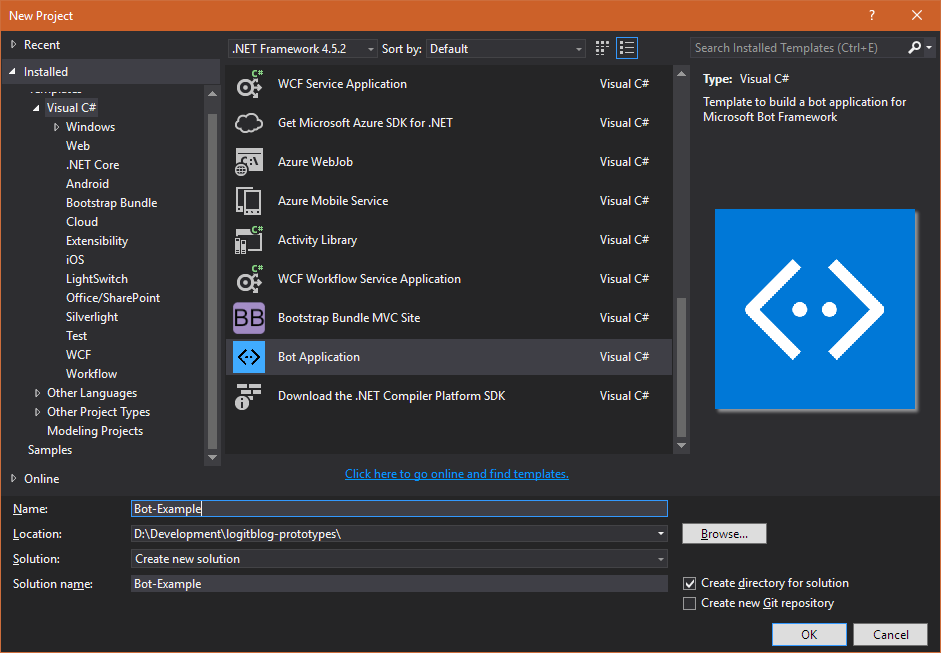The width and height of the screenshot is (941, 653).
Task: Click the Bootstrap Bundle MVC Site icon
Action: (x=248, y=318)
